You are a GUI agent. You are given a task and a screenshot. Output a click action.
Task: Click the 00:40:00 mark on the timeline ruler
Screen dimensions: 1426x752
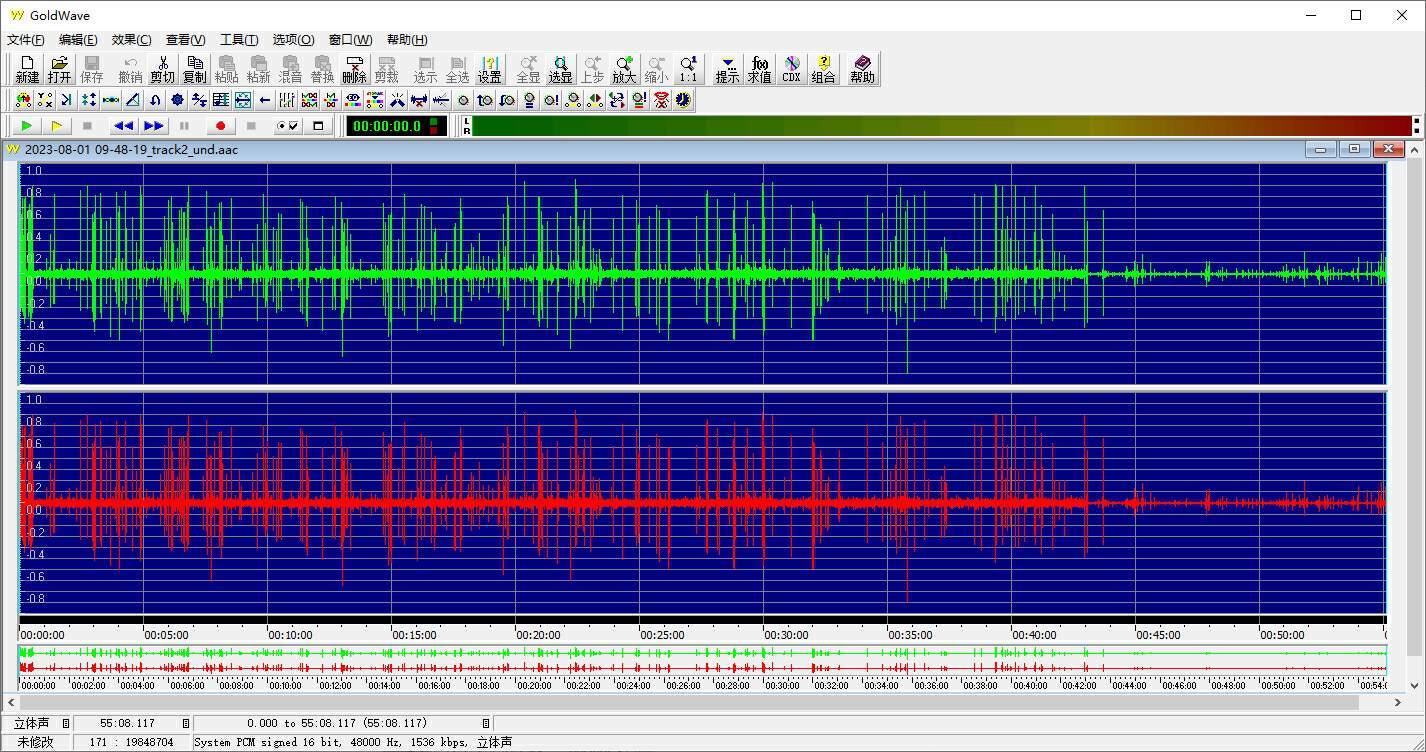1034,634
